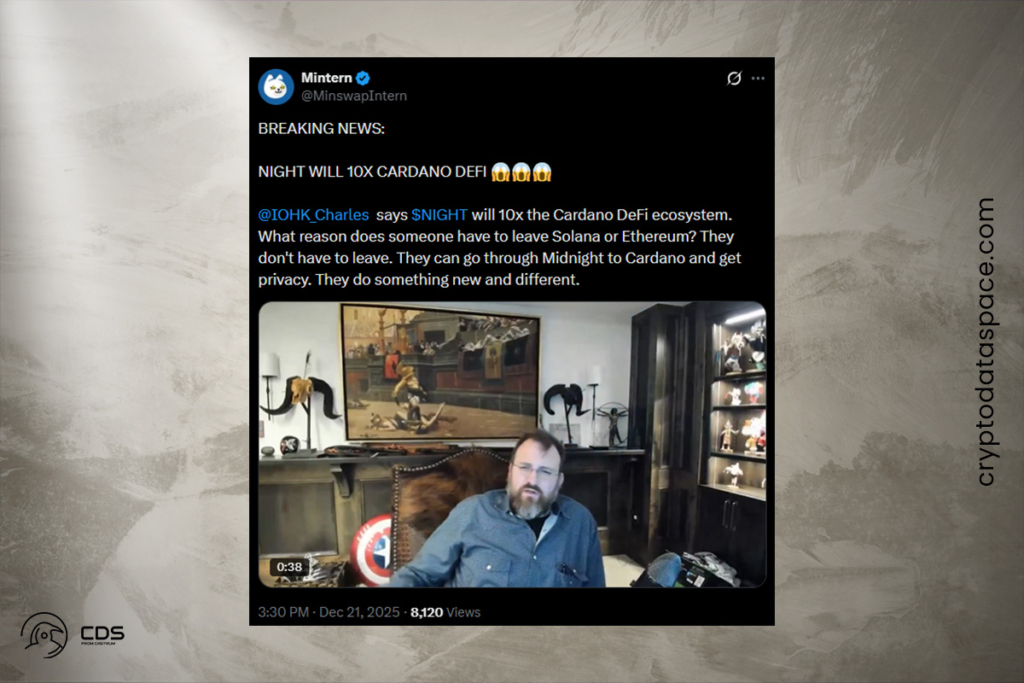Click the 3:30 PM timestamp
The image size is (1024, 683).
tap(283, 612)
